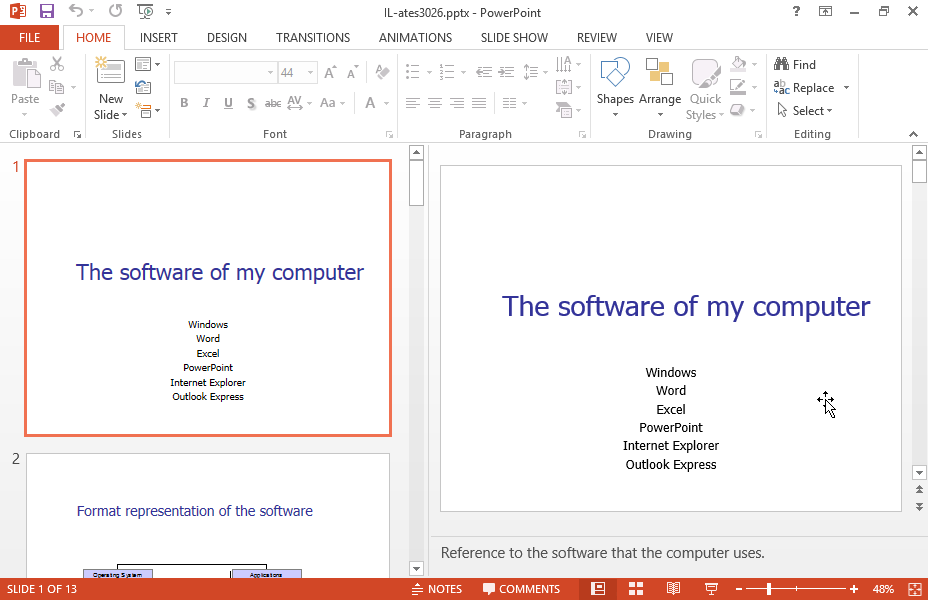928x600 pixels.
Task: Switch to the ANIMATIONS tab
Action: pyautogui.click(x=415, y=37)
